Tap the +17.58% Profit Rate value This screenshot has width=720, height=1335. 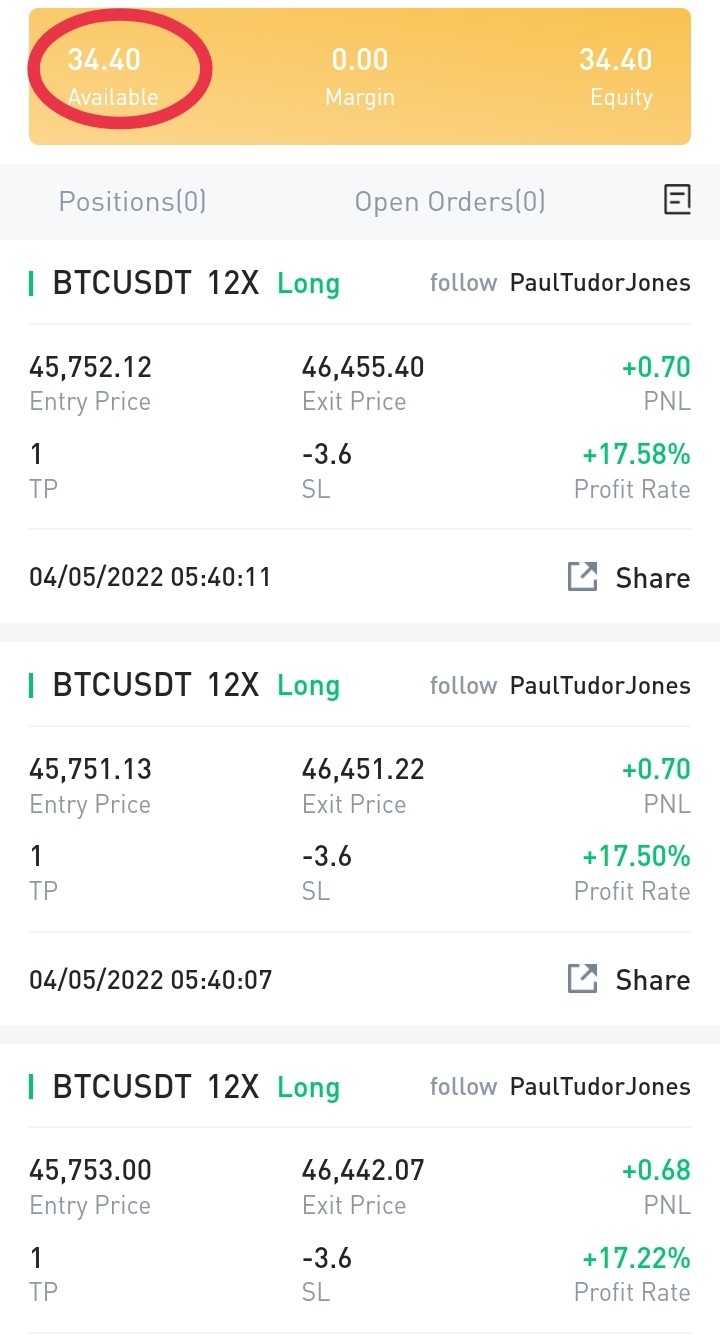coord(636,455)
